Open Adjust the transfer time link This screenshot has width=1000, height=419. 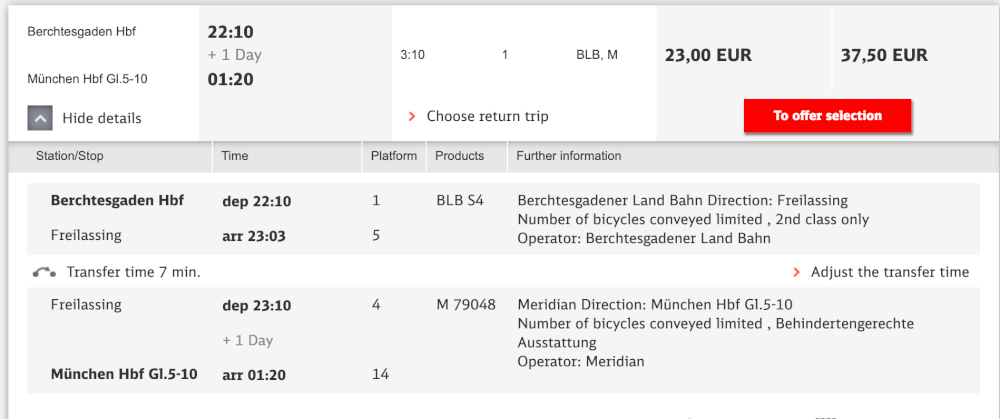(x=890, y=272)
